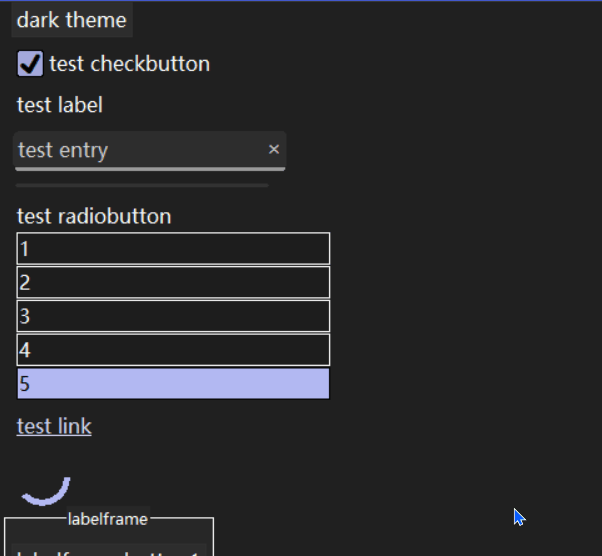Choose radio option 3
Screen dimensions: 602x556
[173, 316]
